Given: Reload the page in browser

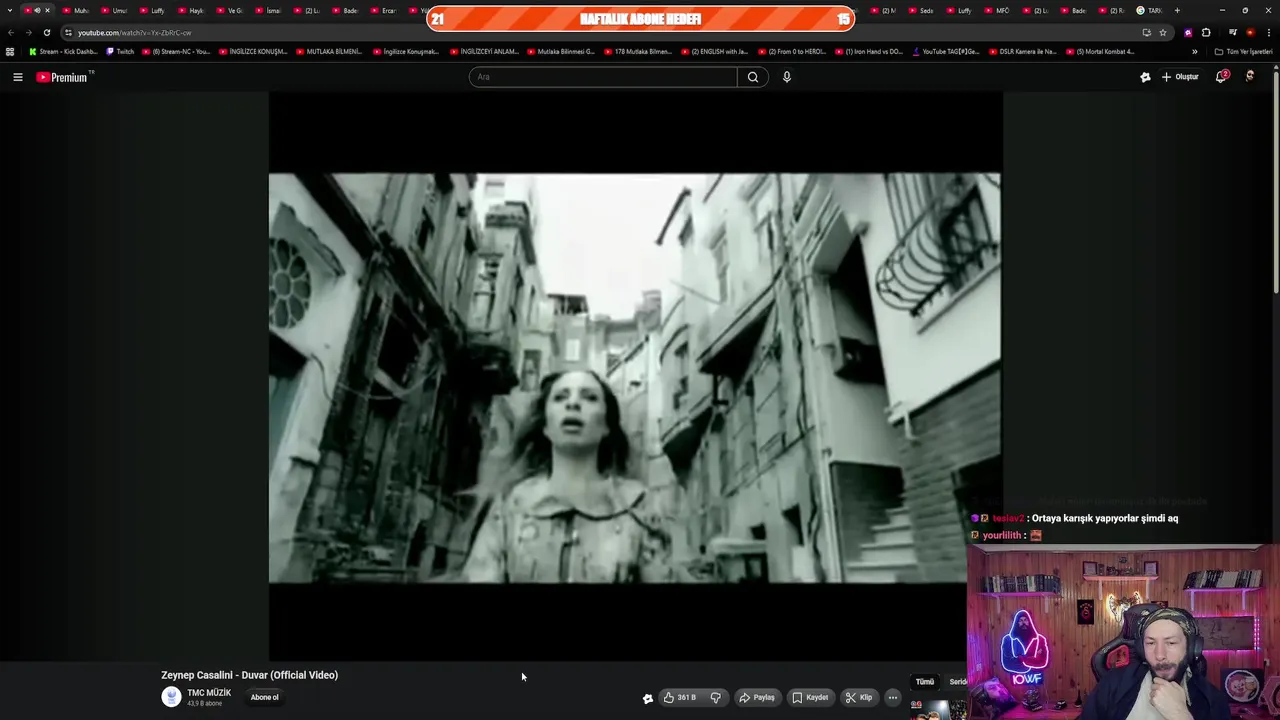Looking at the screenshot, I should [46, 32].
